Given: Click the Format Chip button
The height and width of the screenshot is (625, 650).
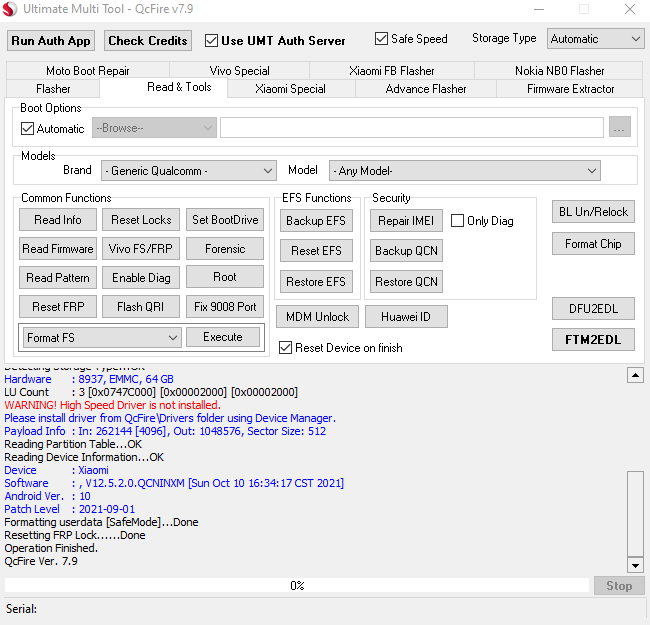Looking at the screenshot, I should coord(593,244).
